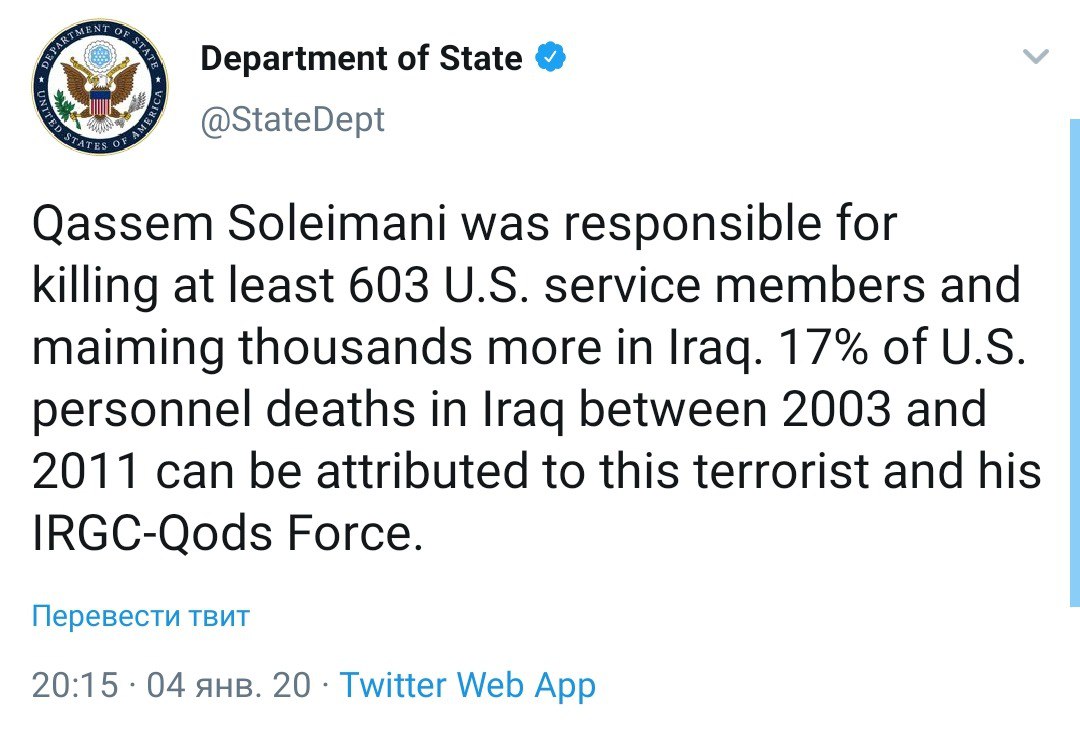Click IRGC-Qods Force text in tweet
The width and height of the screenshot is (1080, 731).
(x=227, y=534)
